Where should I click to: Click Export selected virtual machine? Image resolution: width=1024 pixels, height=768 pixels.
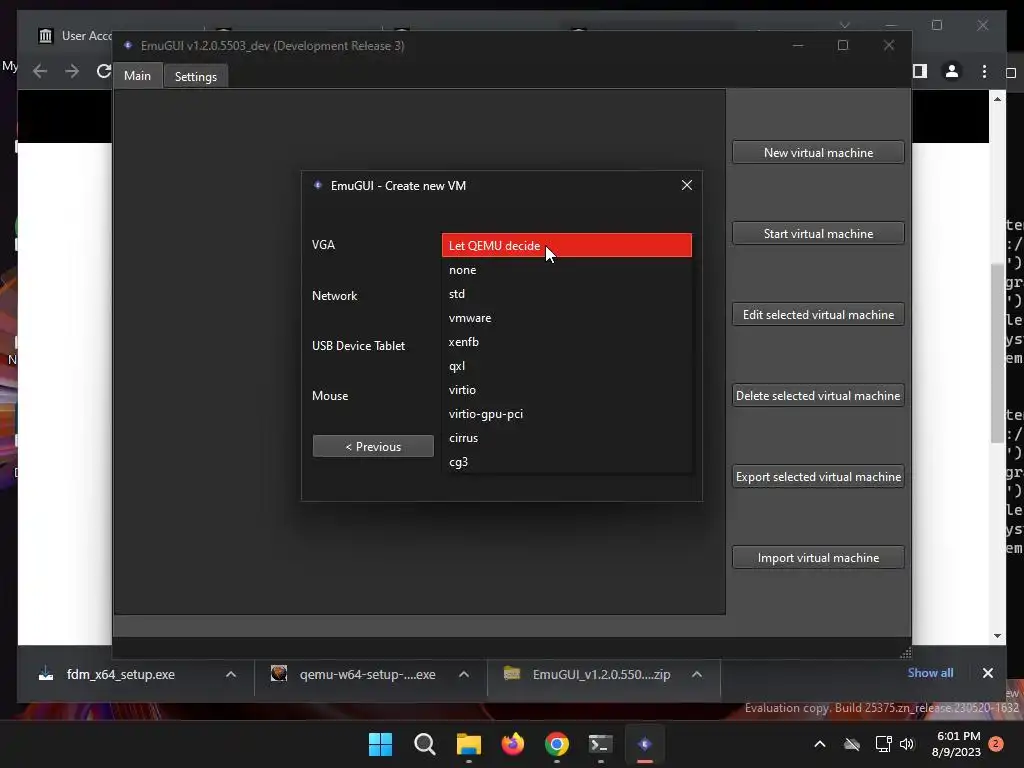click(x=818, y=476)
